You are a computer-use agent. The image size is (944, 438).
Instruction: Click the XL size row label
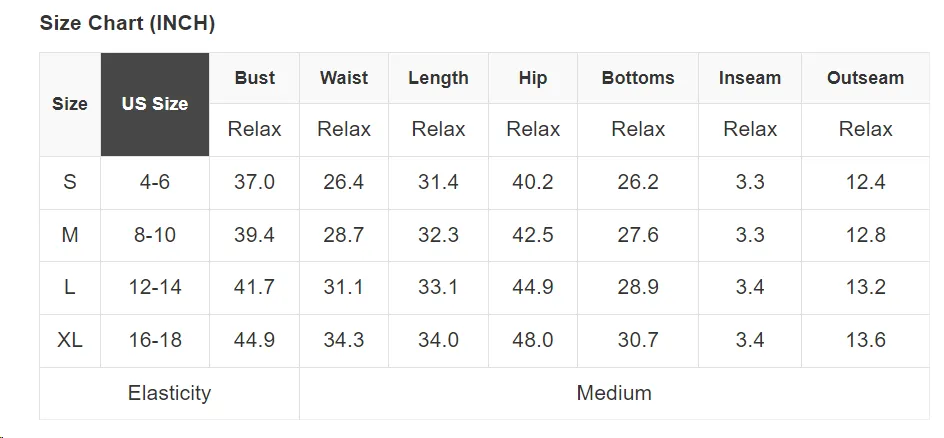[70, 341]
